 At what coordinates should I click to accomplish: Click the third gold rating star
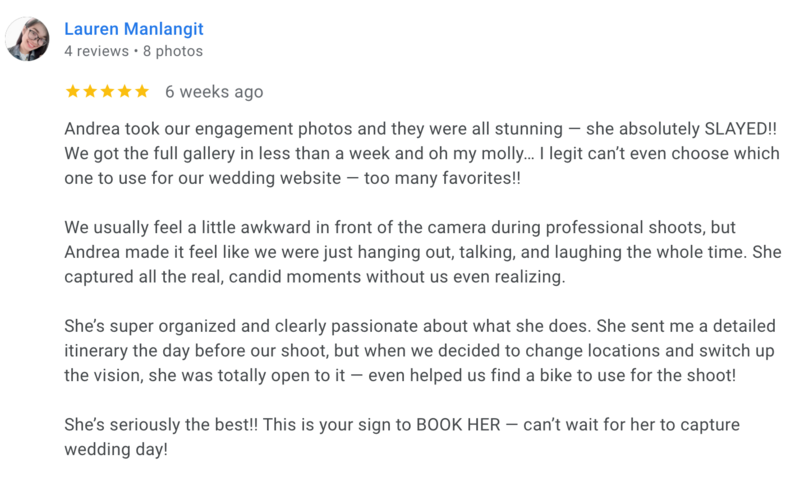click(x=108, y=91)
